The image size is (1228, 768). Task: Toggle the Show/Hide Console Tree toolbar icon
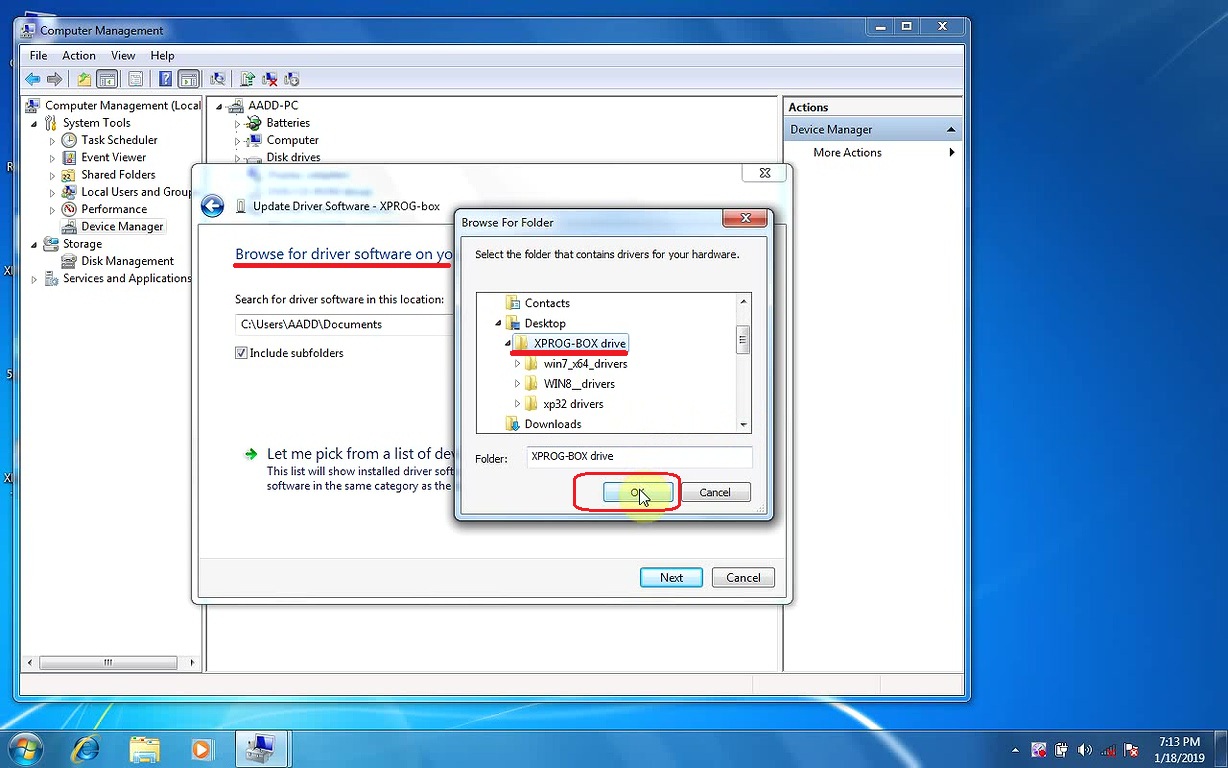coord(107,79)
